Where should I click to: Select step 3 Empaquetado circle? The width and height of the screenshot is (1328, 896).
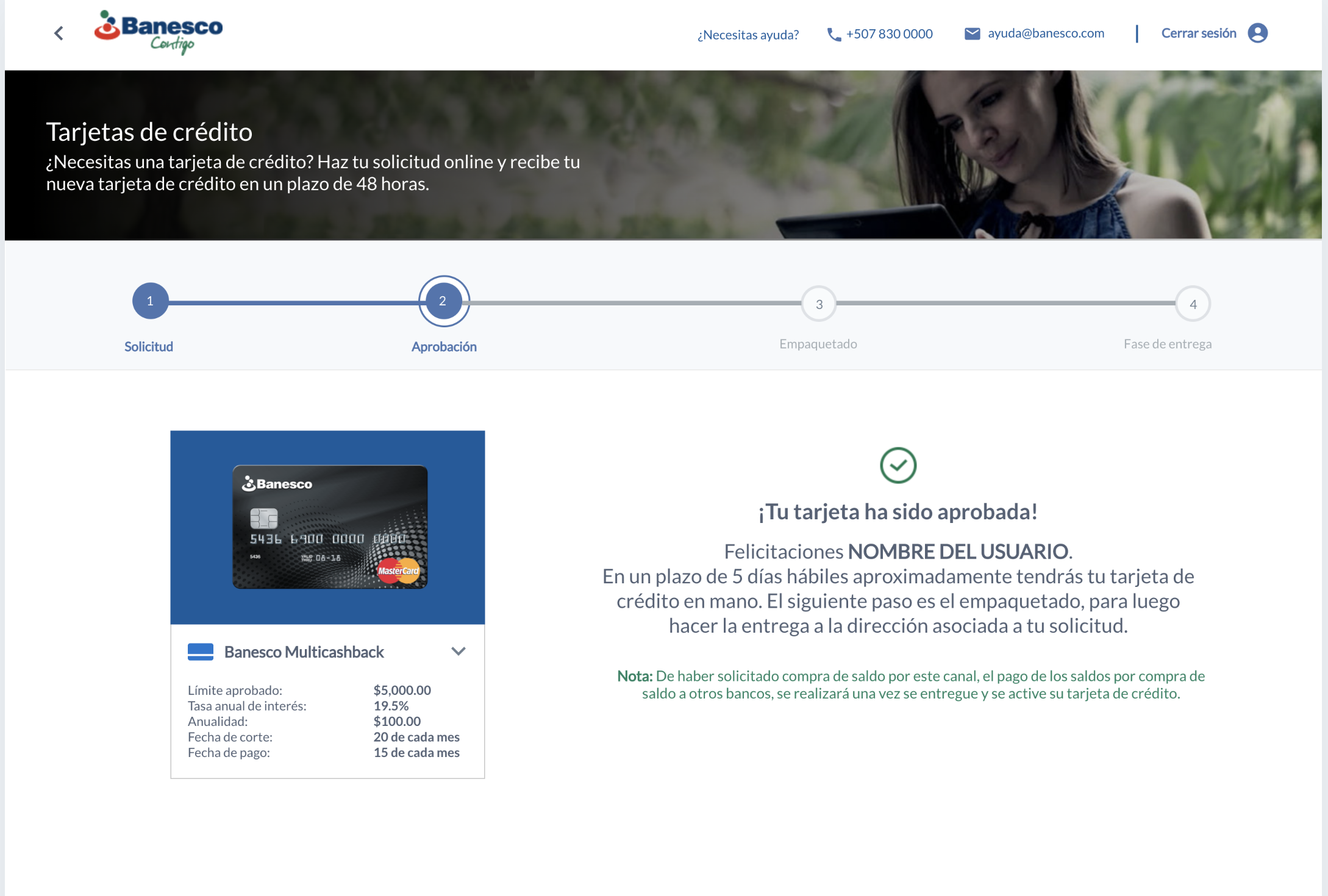point(818,304)
